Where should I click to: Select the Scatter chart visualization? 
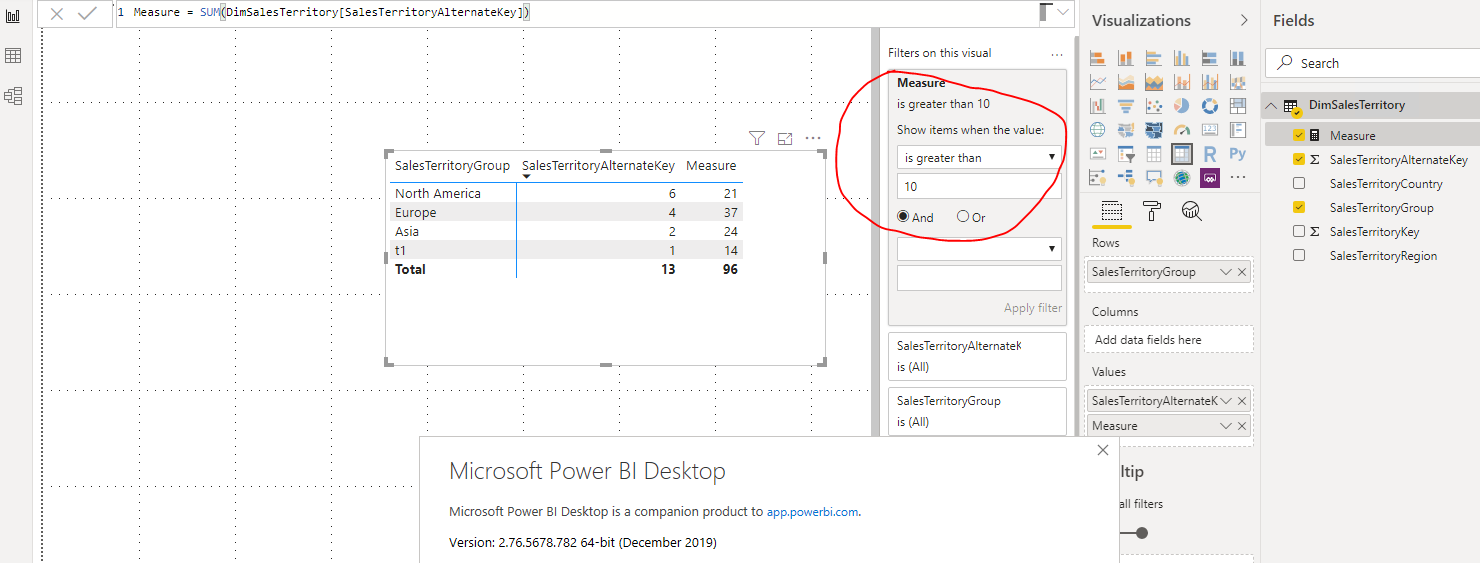[1154, 106]
